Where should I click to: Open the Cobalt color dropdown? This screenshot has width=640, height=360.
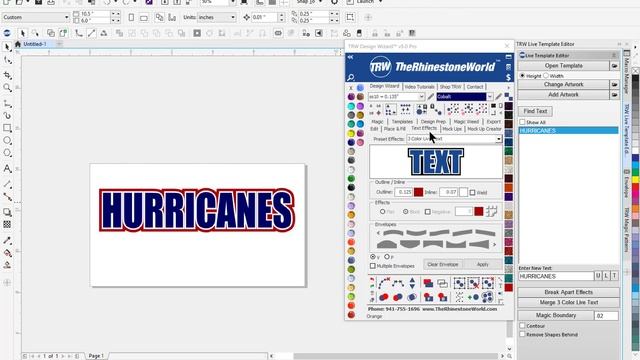click(x=489, y=97)
